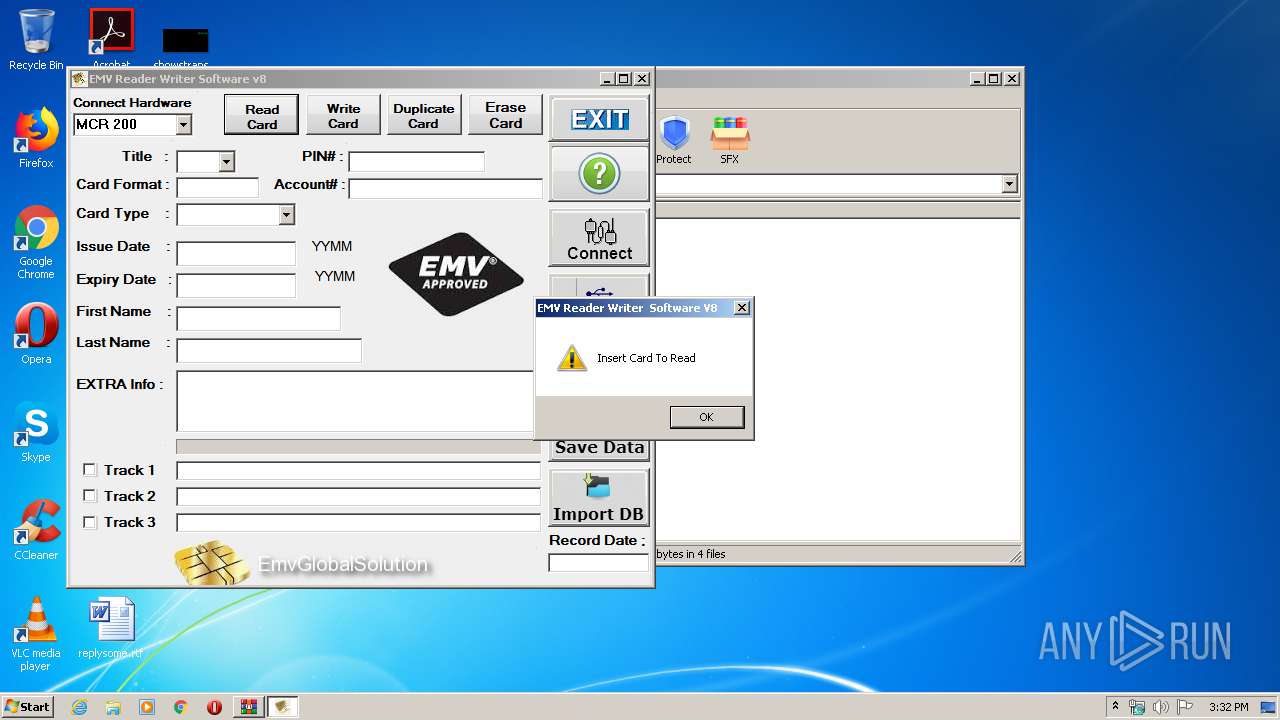Expand the Card Type combo box
Image resolution: width=1280 pixels, height=720 pixels.
click(x=286, y=215)
